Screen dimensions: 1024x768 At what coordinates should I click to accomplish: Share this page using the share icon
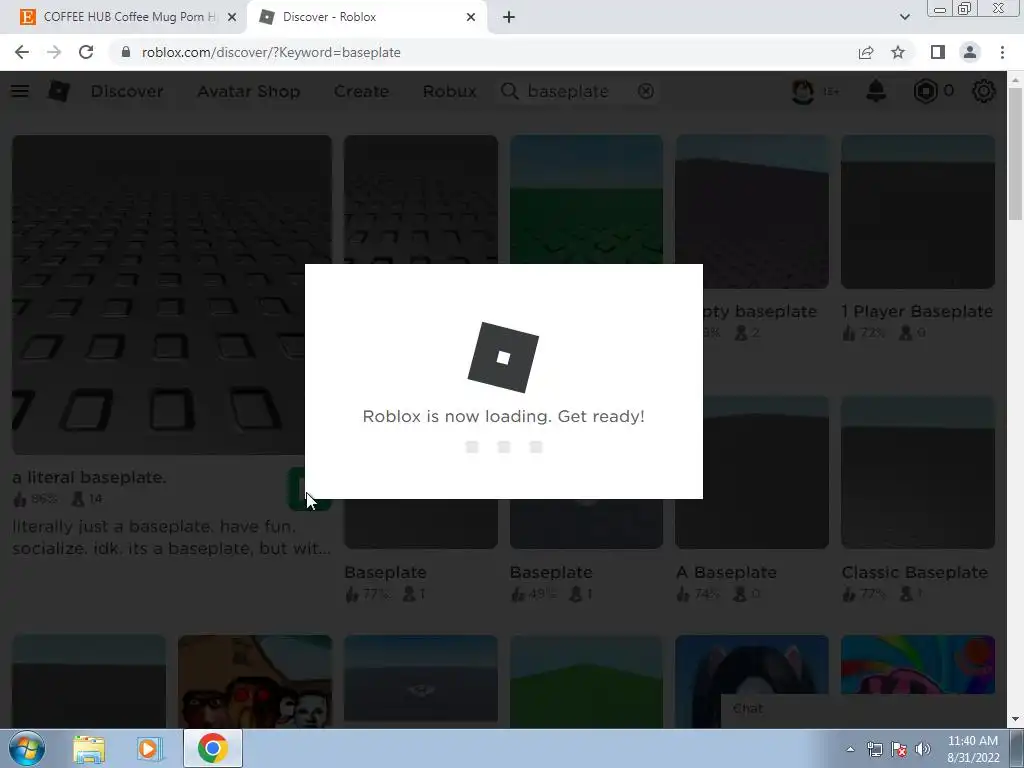866,52
